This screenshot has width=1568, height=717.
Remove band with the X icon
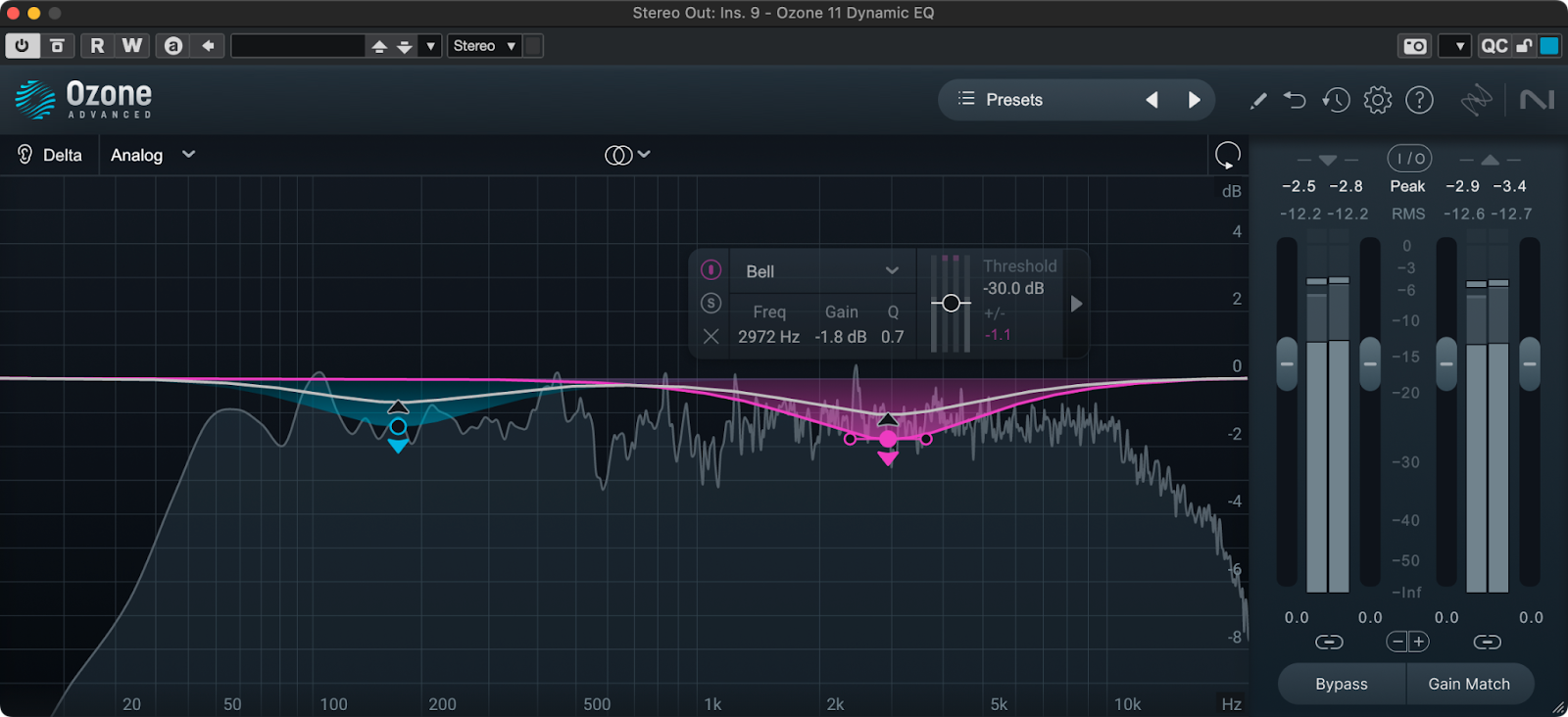711,337
